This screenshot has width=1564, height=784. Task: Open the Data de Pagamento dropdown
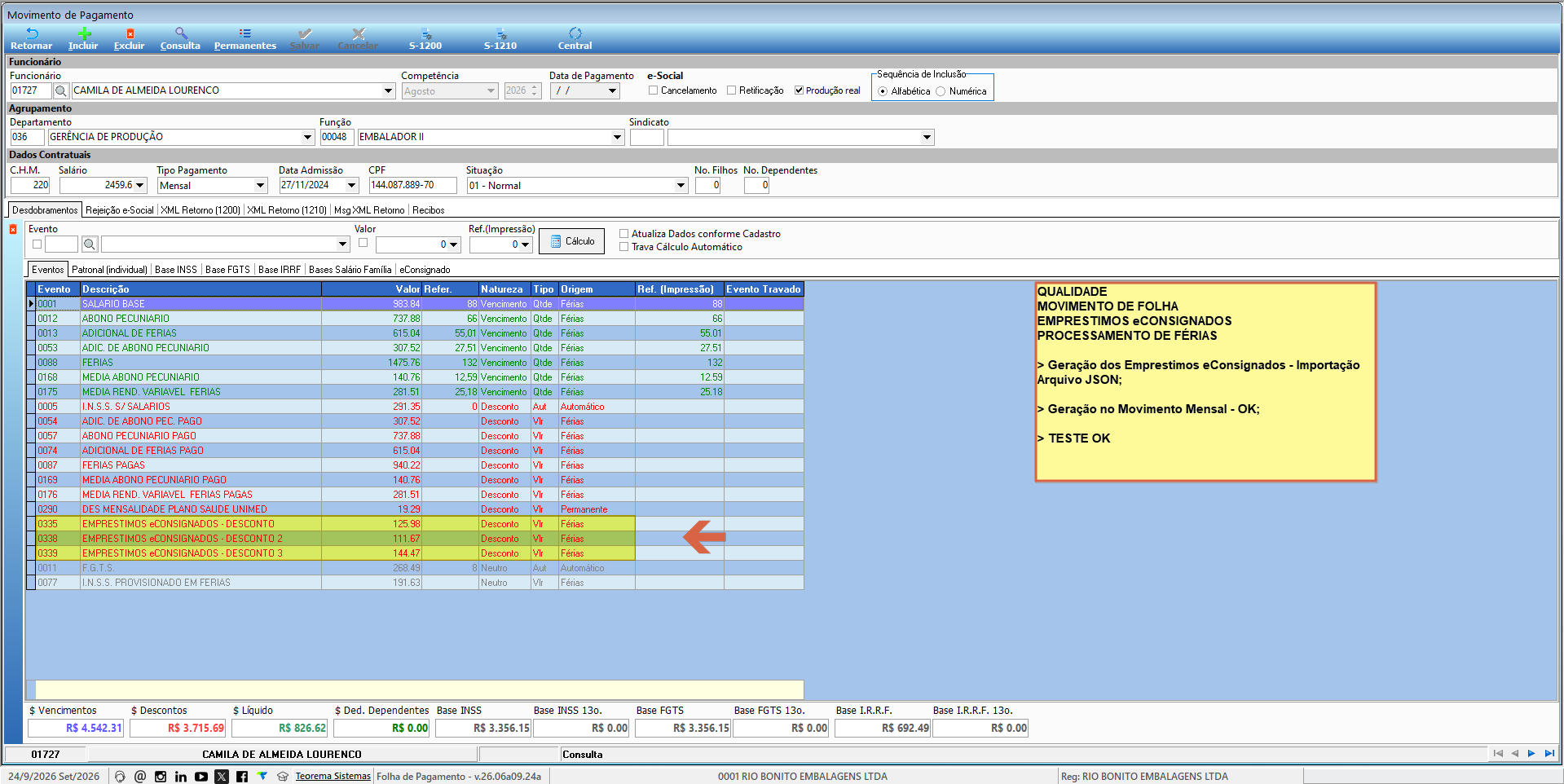[x=613, y=90]
